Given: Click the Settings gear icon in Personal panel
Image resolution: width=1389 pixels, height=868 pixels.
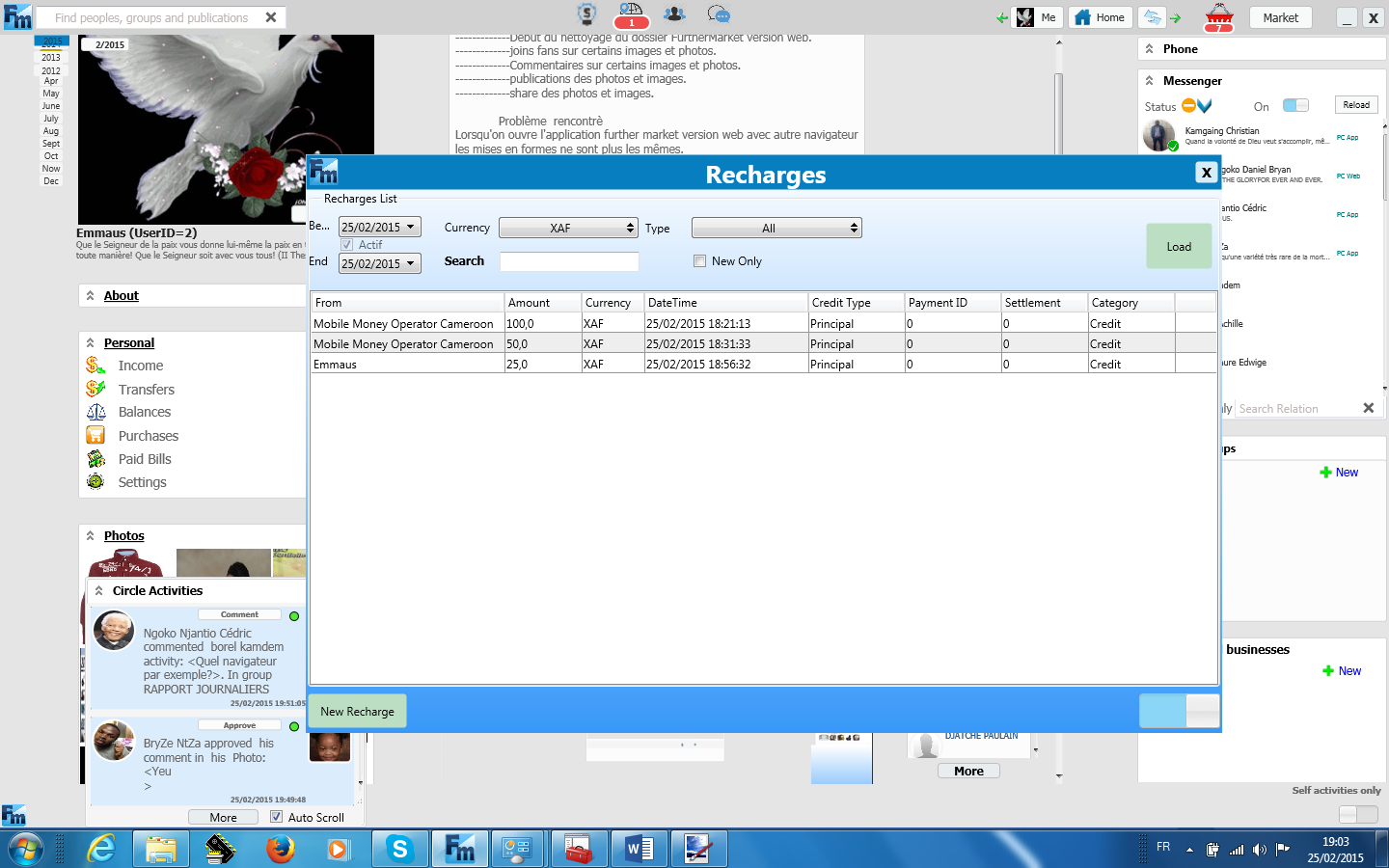Looking at the screenshot, I should pyautogui.click(x=95, y=481).
